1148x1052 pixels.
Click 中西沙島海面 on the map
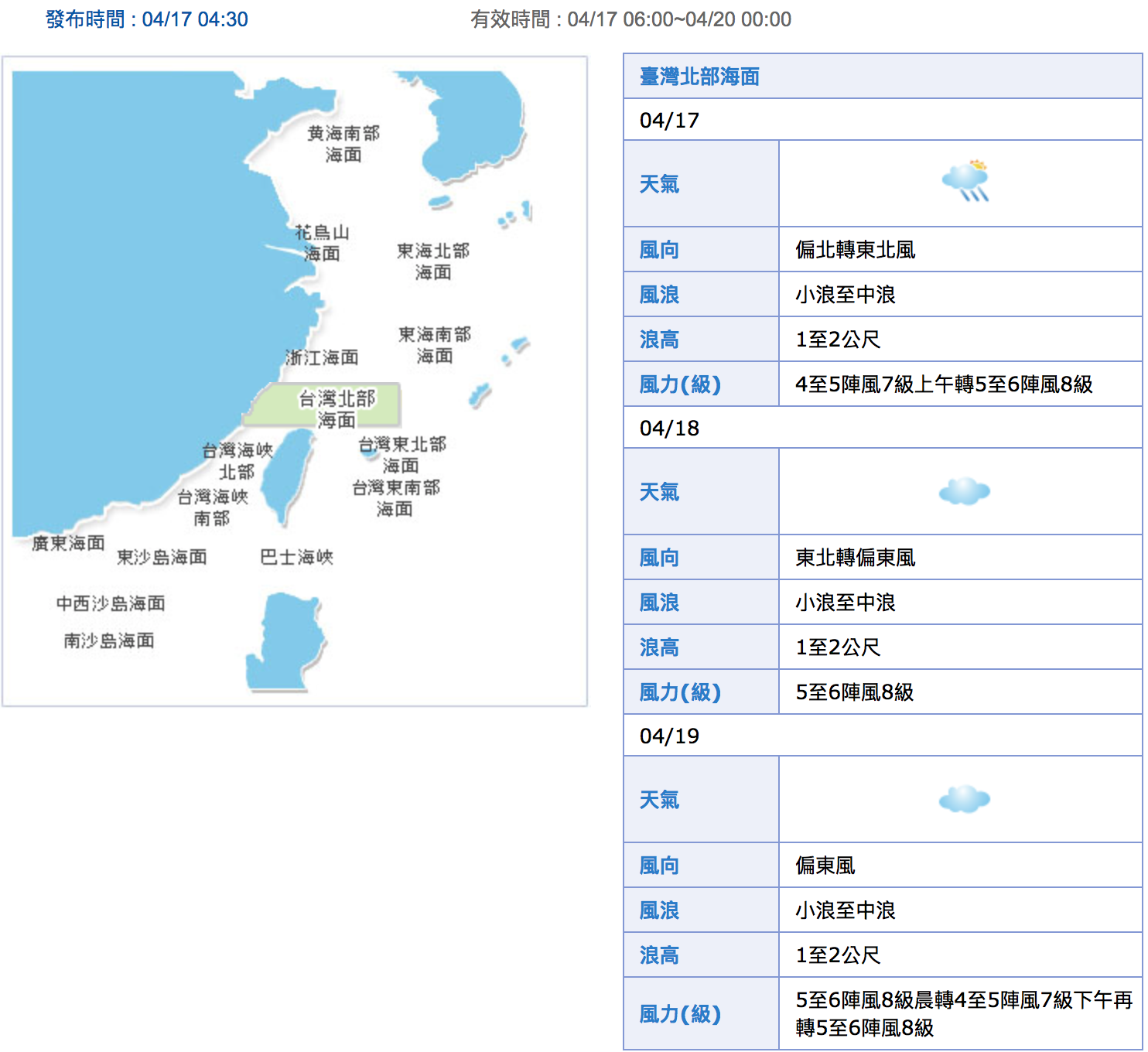tap(111, 603)
